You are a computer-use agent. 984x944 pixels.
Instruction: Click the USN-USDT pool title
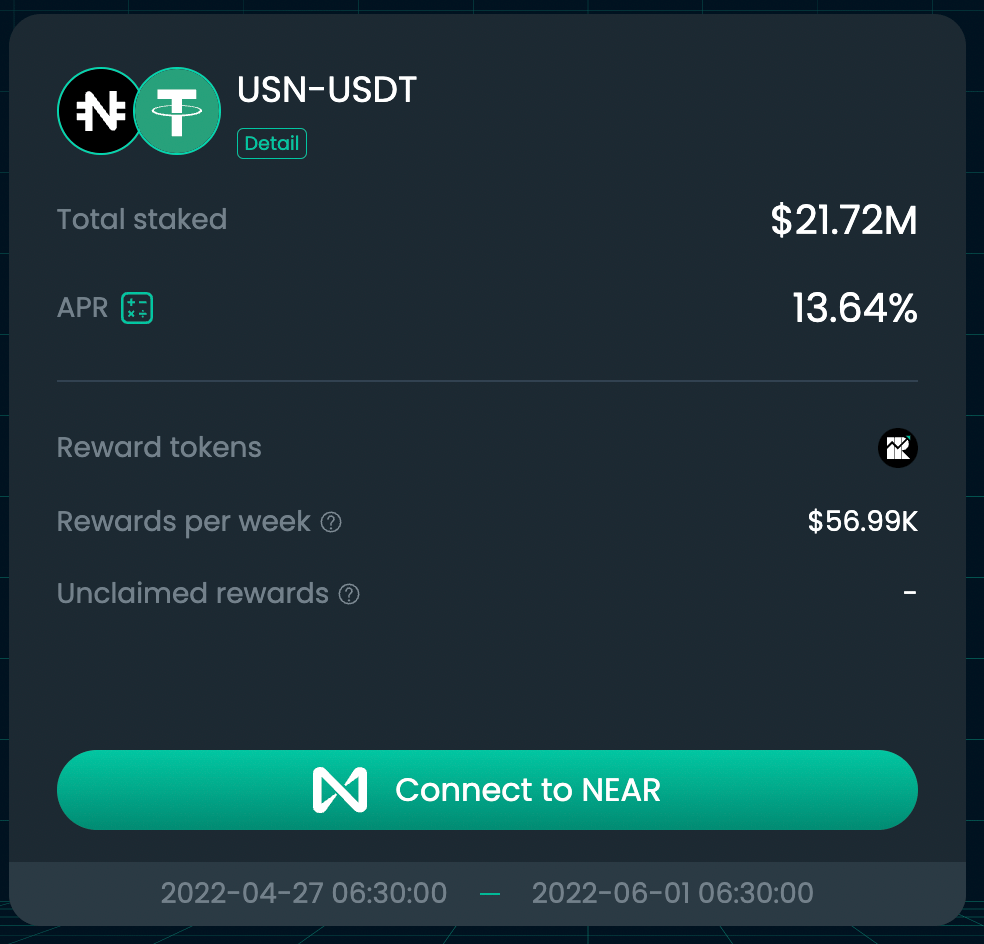point(327,90)
